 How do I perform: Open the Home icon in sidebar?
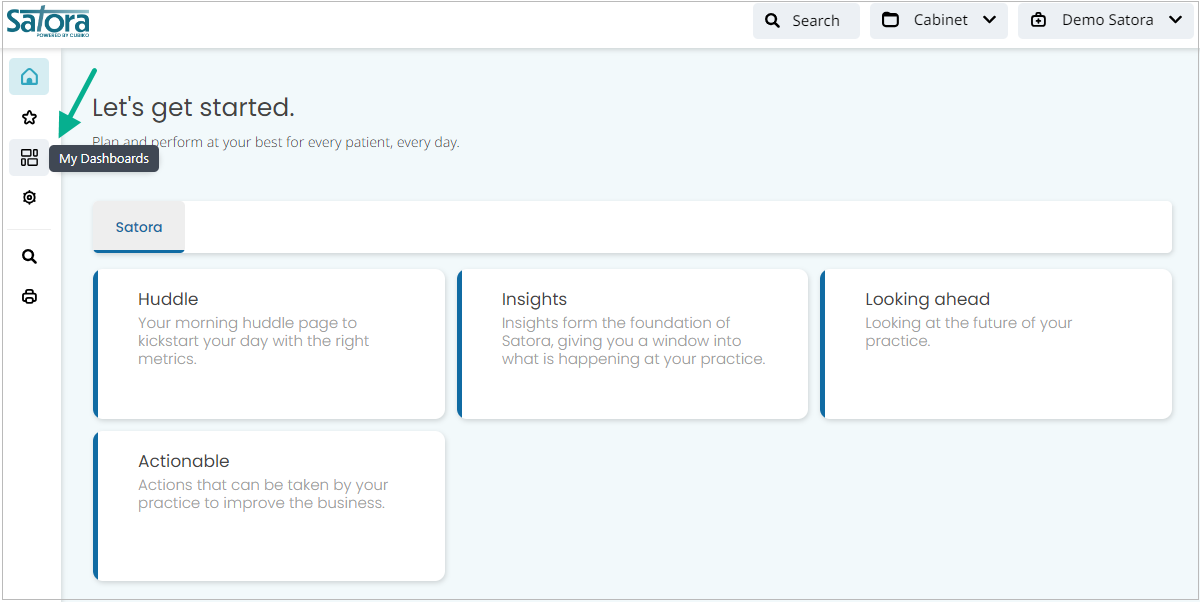[x=29, y=77]
